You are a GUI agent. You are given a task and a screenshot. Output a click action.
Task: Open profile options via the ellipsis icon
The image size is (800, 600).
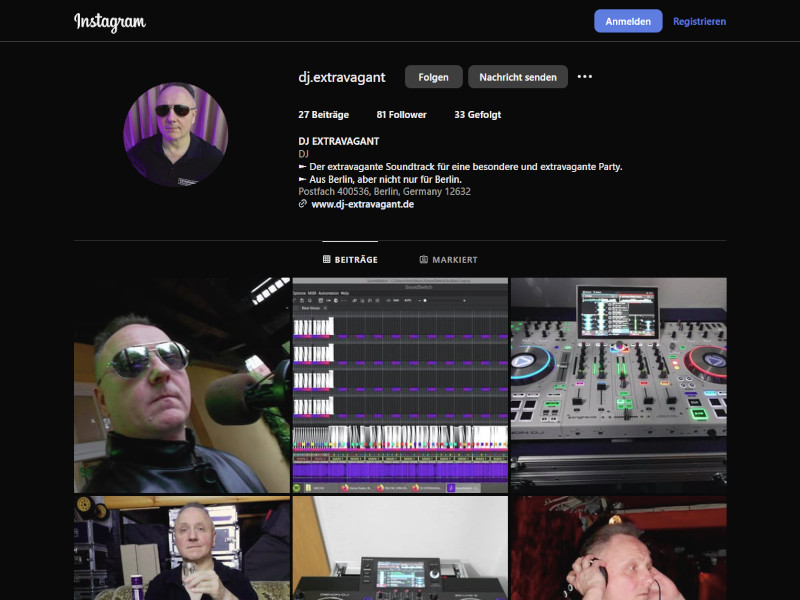pos(584,76)
